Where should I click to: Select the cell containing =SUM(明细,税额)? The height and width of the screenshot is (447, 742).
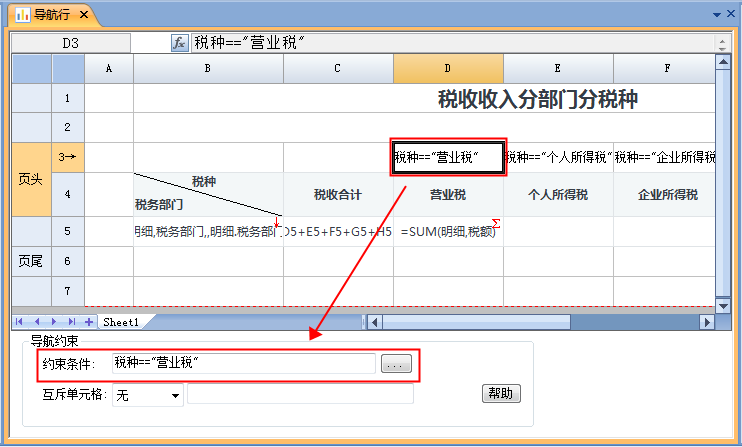pos(448,232)
